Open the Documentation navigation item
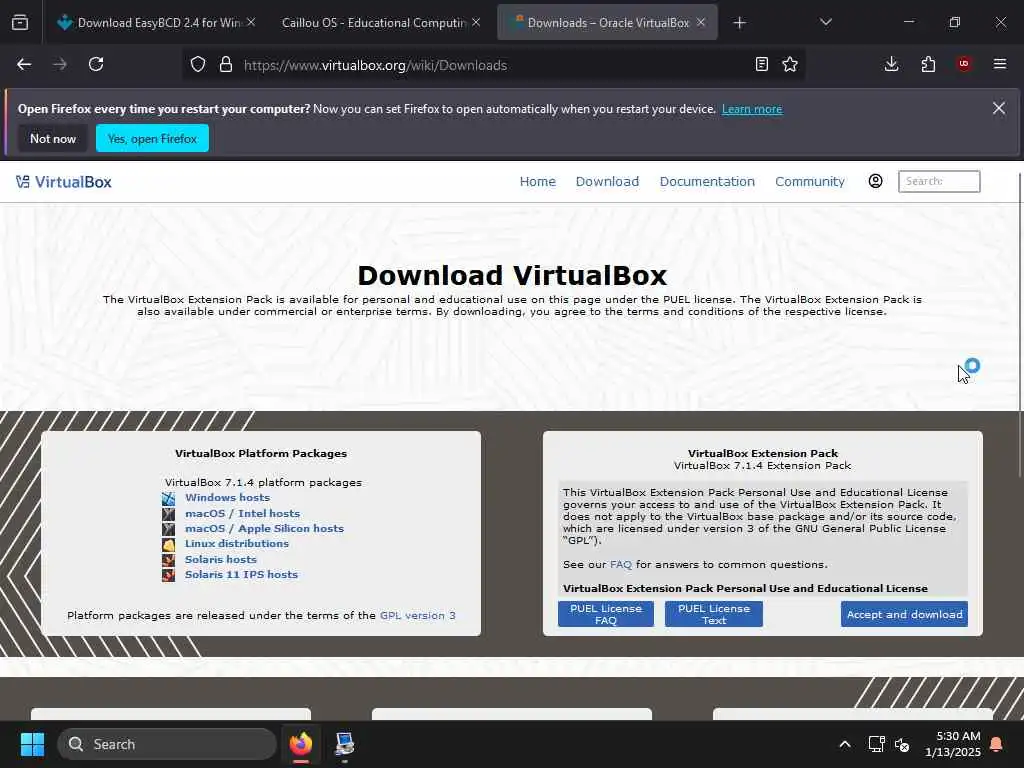Screen dimensions: 1024x768 coord(707,182)
